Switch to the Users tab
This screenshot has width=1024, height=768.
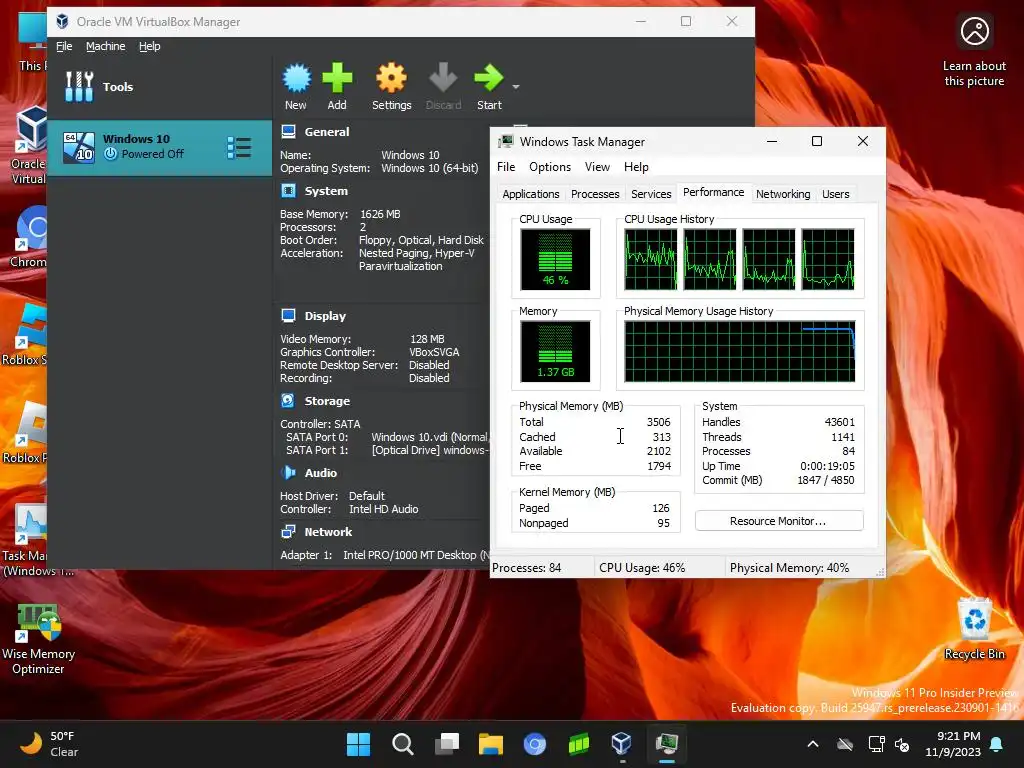point(835,194)
